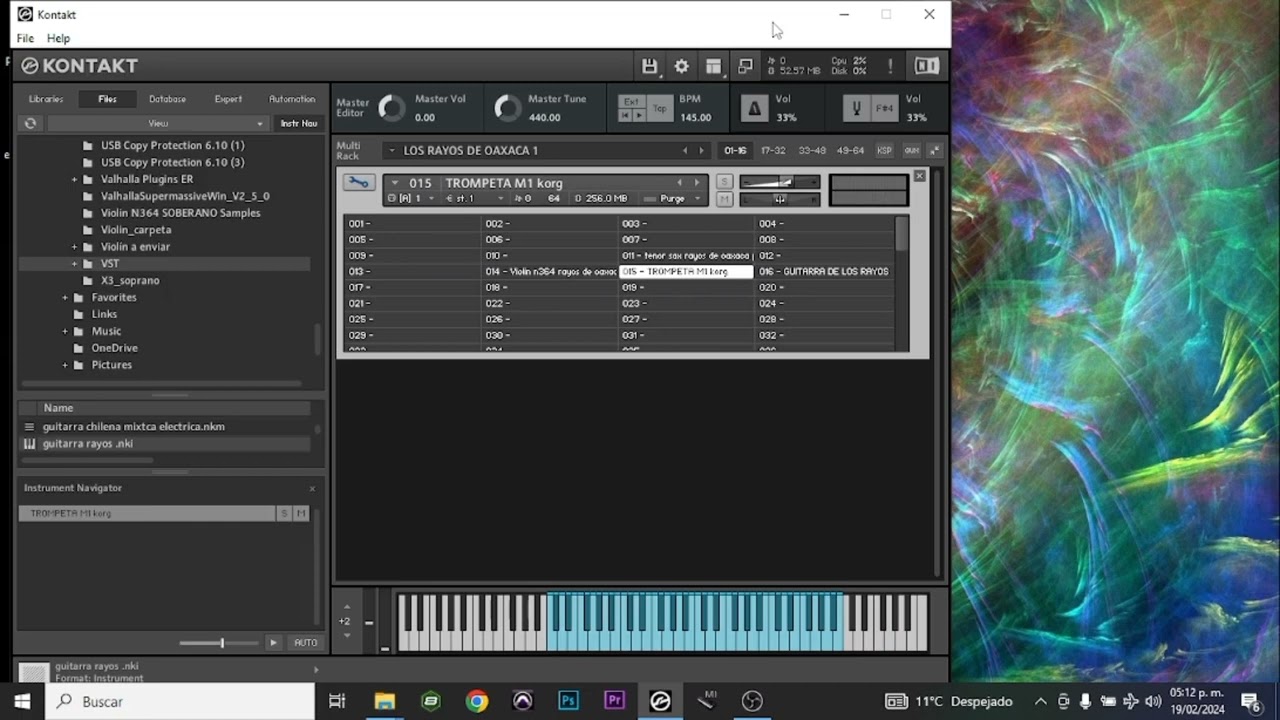Play the selected file preview
Viewport: 1280px width, 720px height.
(x=273, y=642)
